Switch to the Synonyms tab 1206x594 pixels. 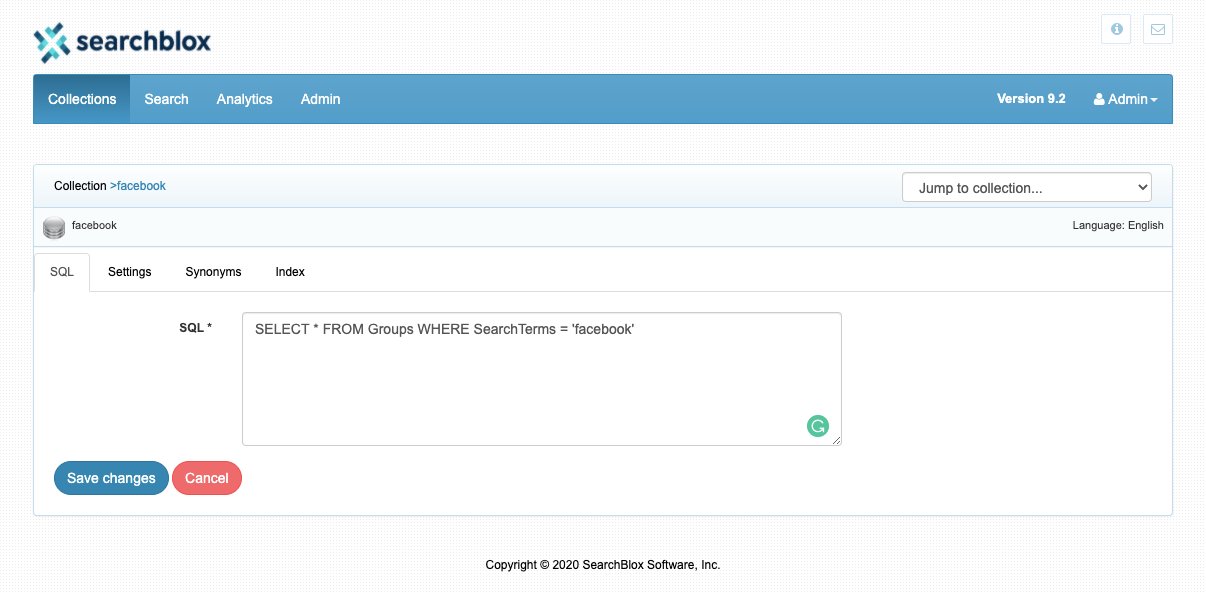[213, 272]
